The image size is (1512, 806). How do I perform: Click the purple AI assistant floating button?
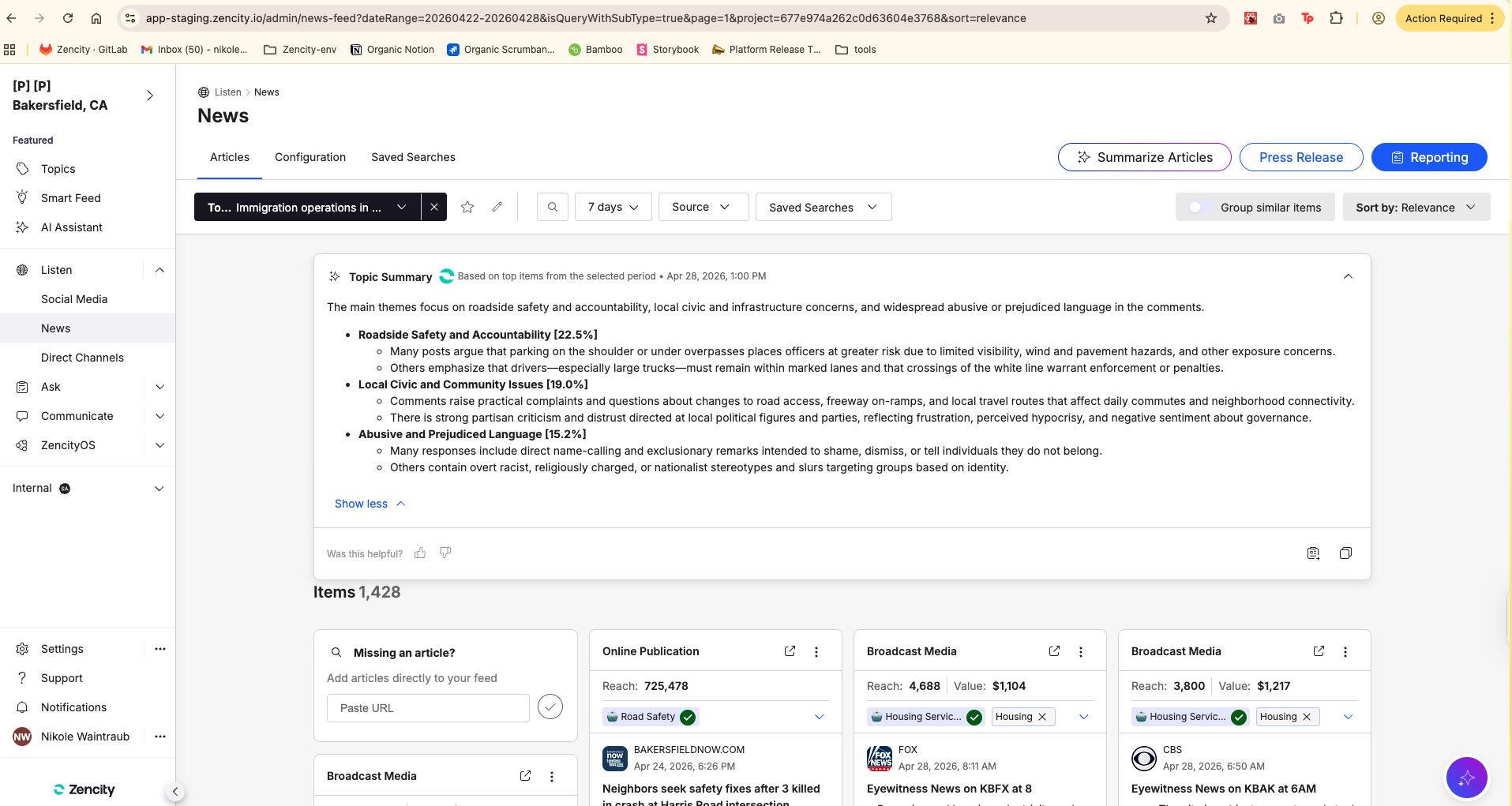pyautogui.click(x=1466, y=778)
